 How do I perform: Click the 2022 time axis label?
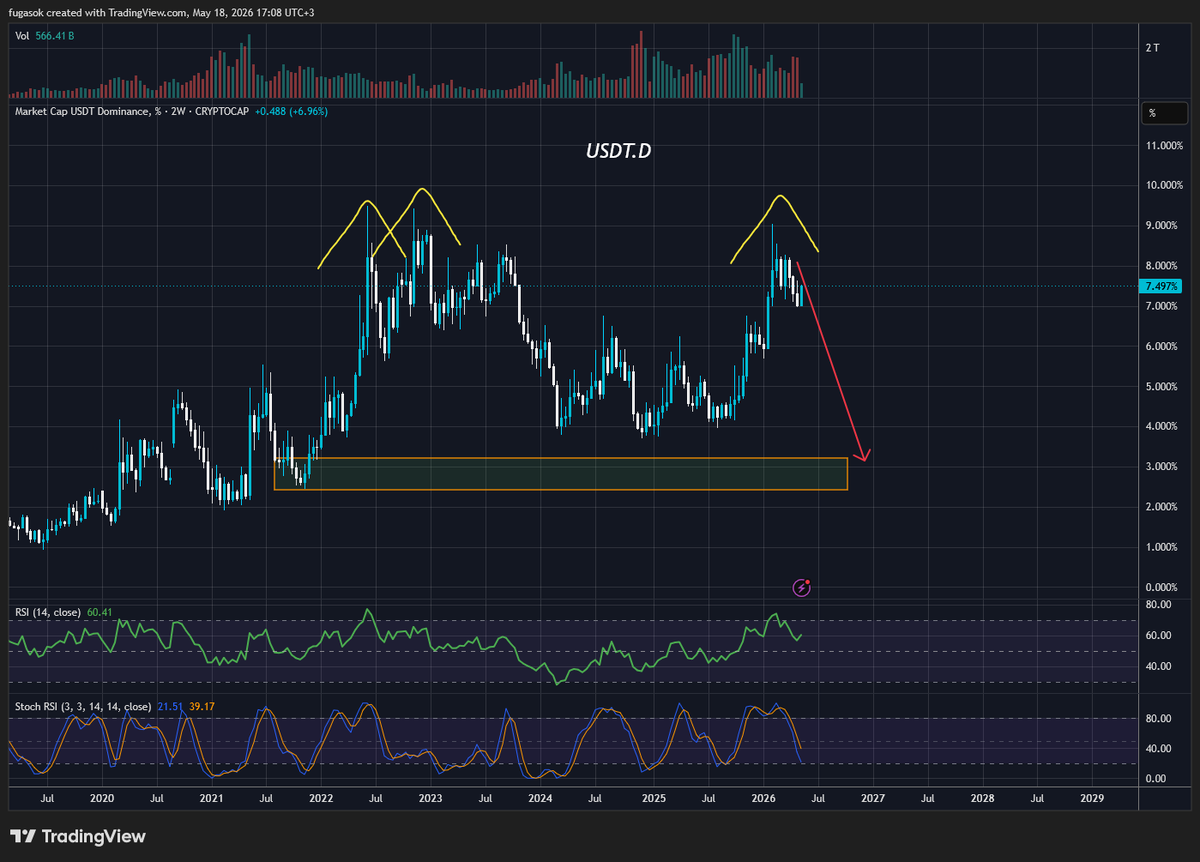point(321,799)
